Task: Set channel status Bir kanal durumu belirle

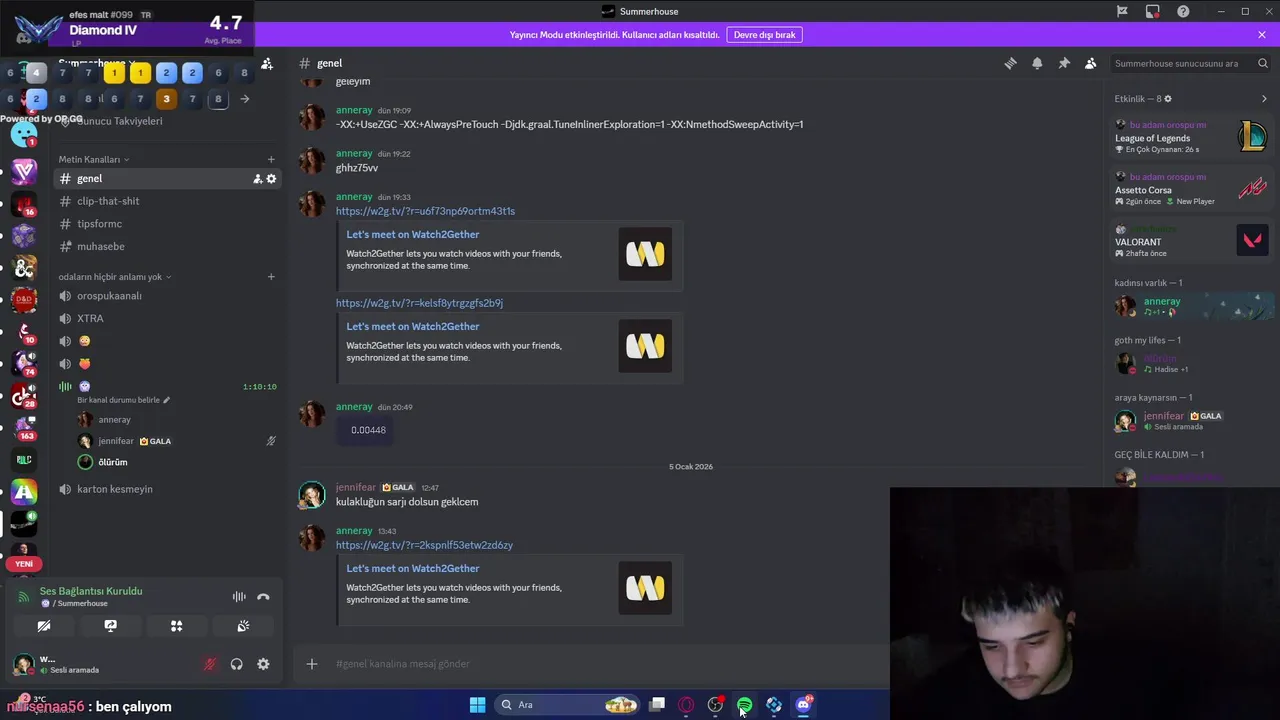Action: 124,400
